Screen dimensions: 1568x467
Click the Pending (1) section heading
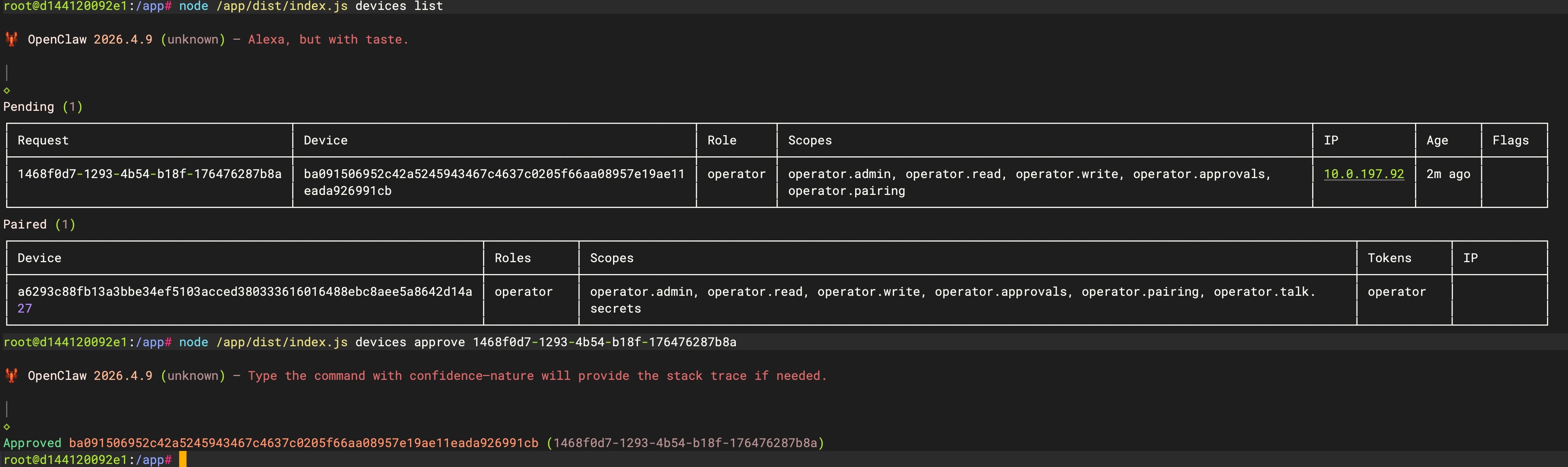pos(42,107)
